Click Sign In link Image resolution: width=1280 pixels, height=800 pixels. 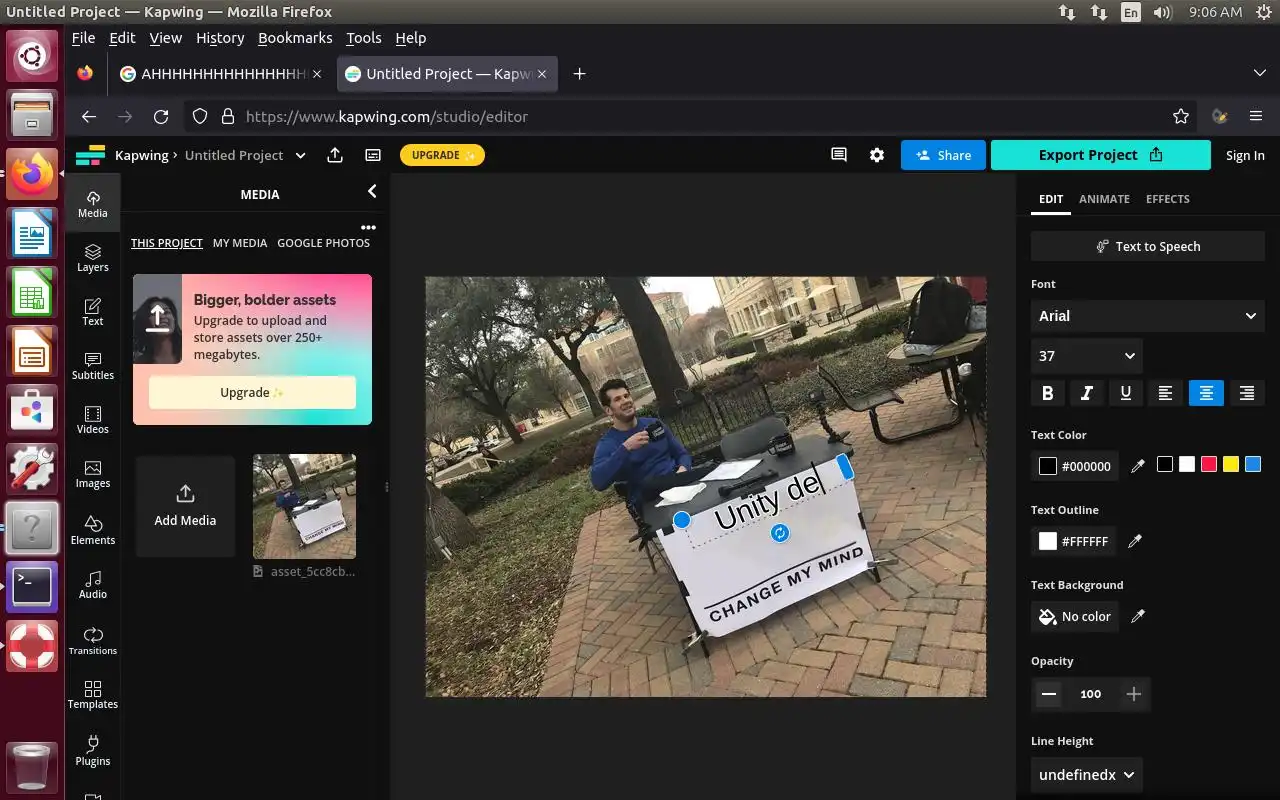tap(1245, 155)
